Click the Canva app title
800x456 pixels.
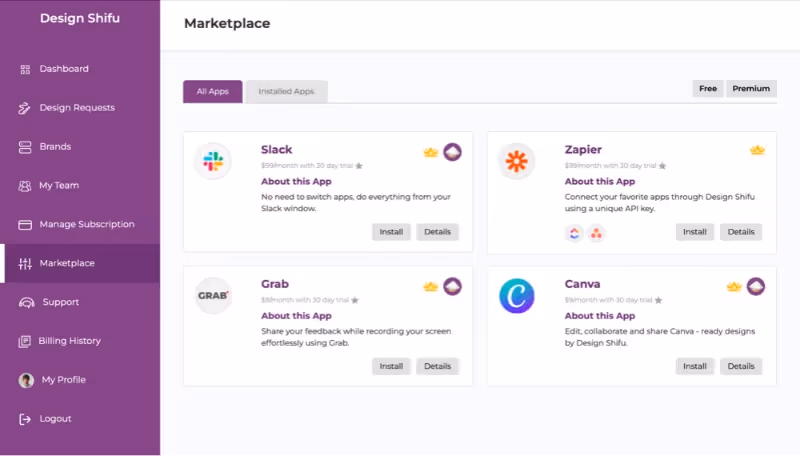tap(582, 284)
